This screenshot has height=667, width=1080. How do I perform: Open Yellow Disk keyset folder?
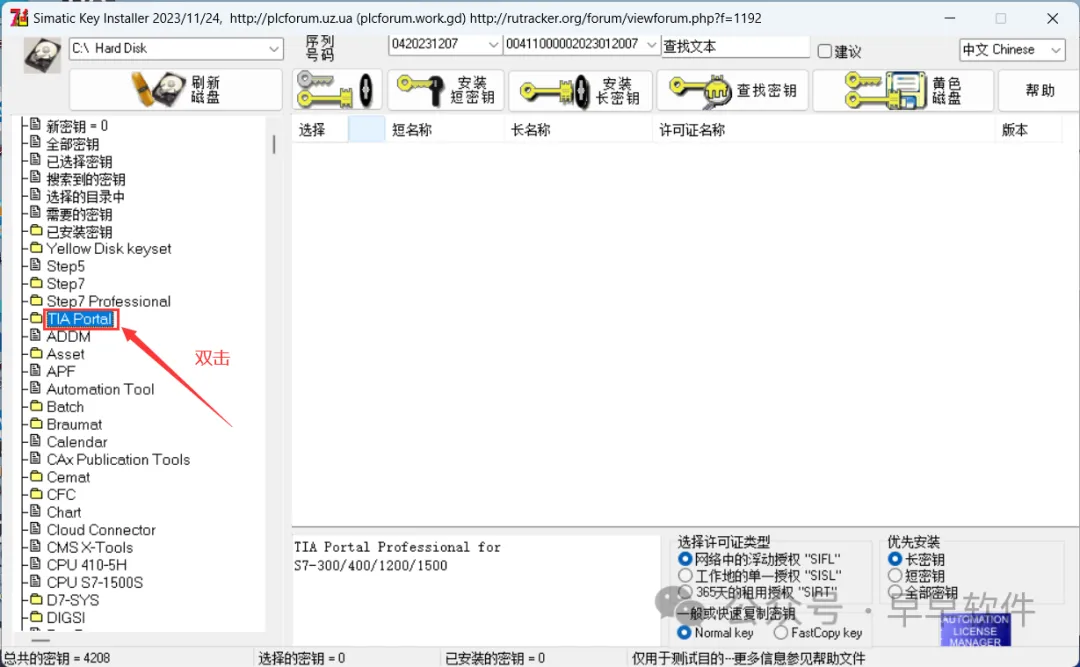109,249
